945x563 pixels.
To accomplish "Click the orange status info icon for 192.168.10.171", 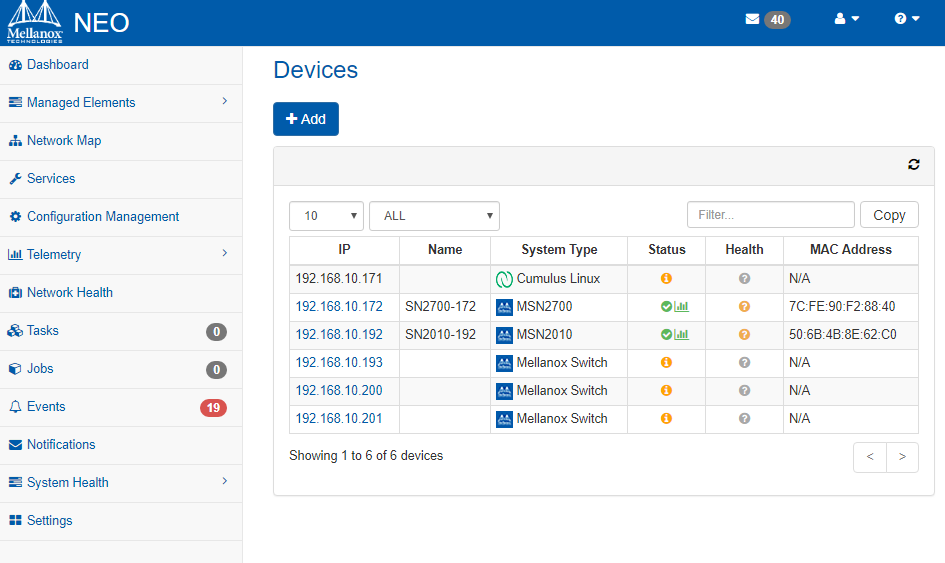I will click(666, 278).
